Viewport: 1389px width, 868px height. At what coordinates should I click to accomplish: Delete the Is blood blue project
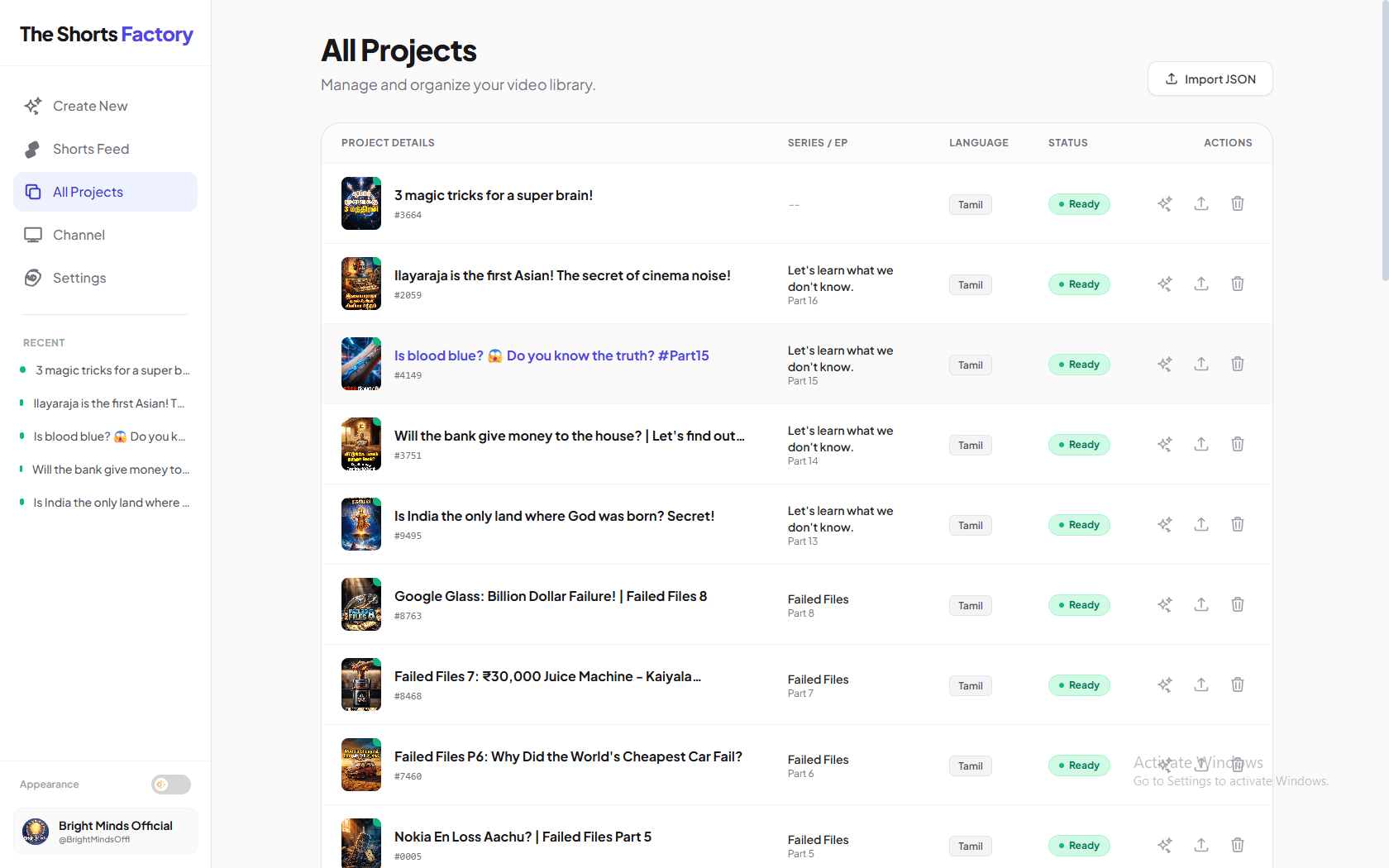pyautogui.click(x=1238, y=364)
